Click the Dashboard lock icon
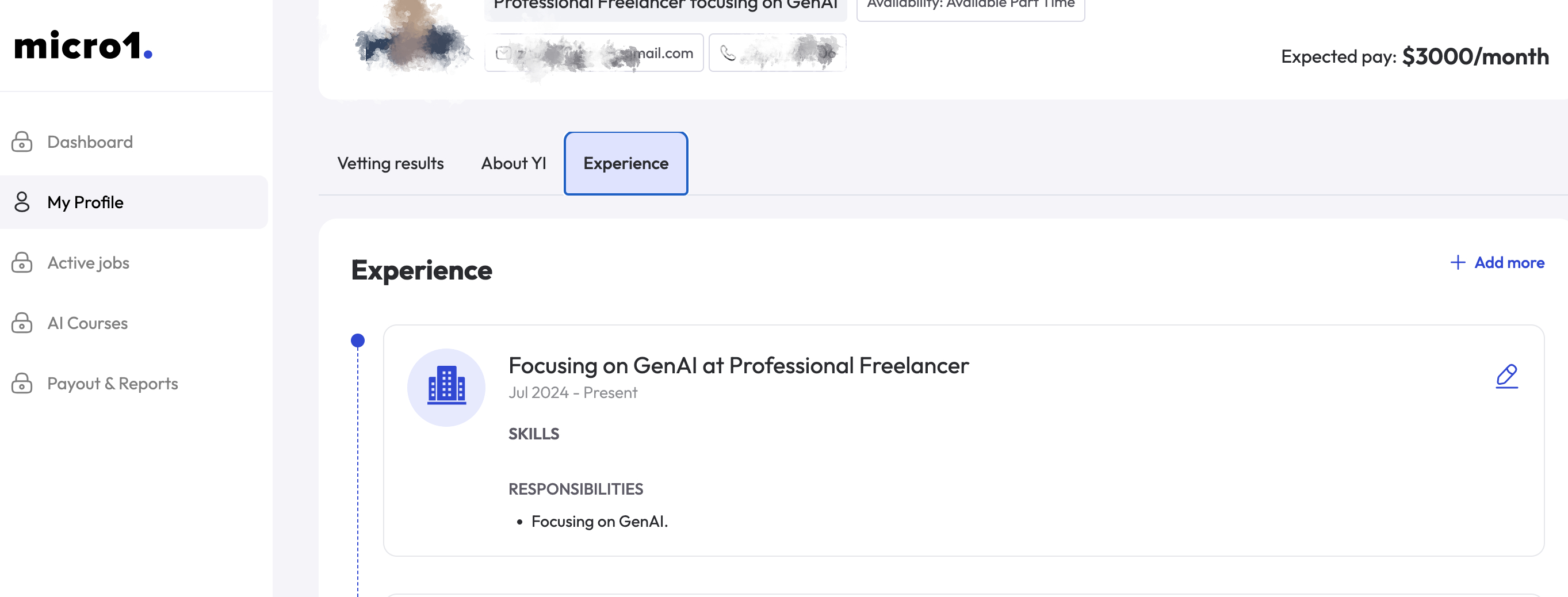 click(x=22, y=142)
